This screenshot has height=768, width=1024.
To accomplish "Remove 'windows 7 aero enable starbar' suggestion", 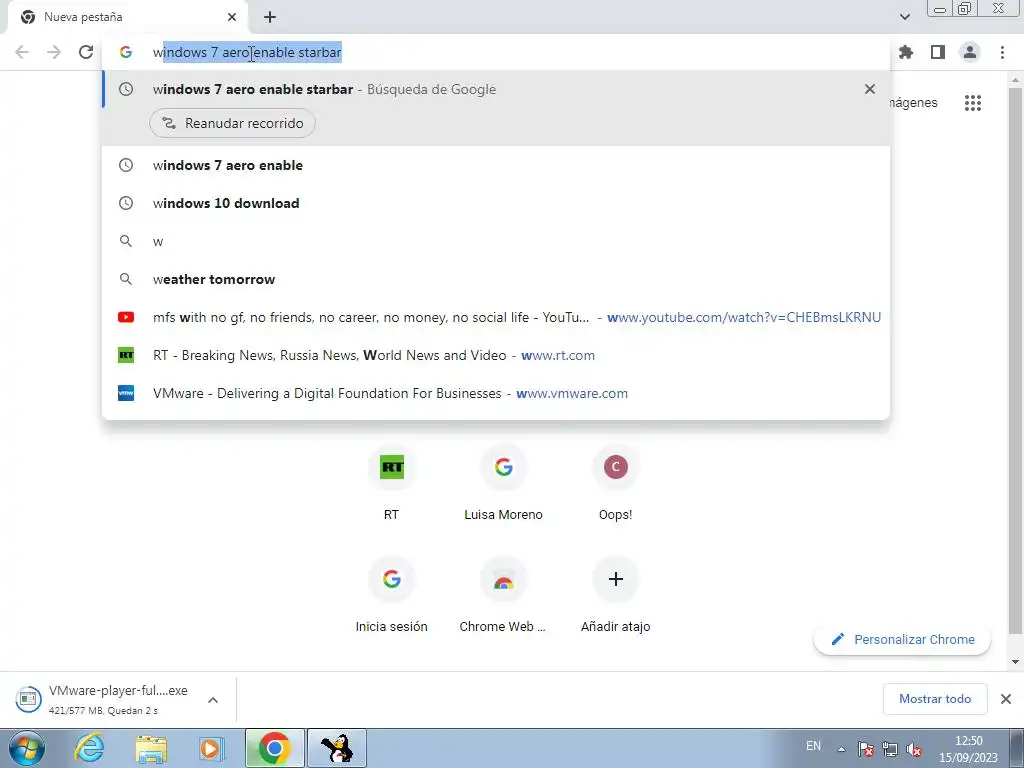I will point(869,89).
